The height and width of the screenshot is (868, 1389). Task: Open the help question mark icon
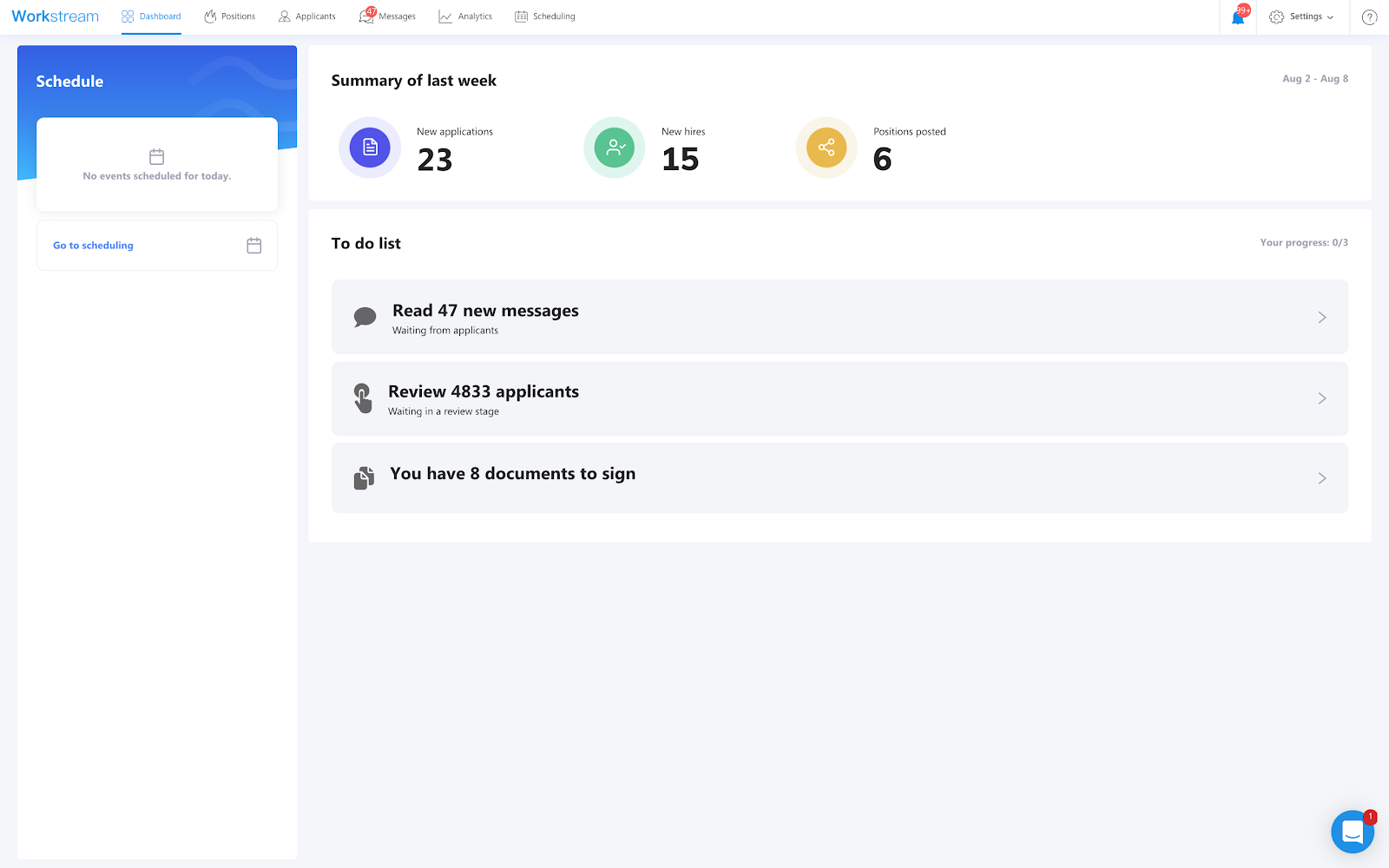1370,16
